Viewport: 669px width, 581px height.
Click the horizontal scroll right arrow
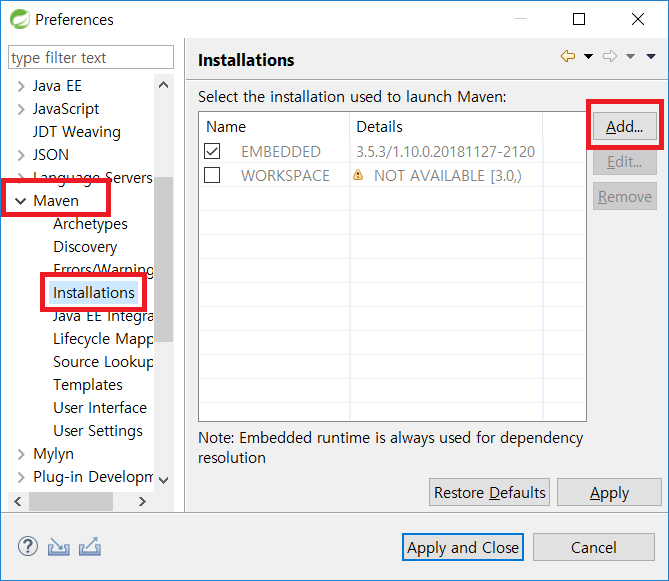(143, 501)
